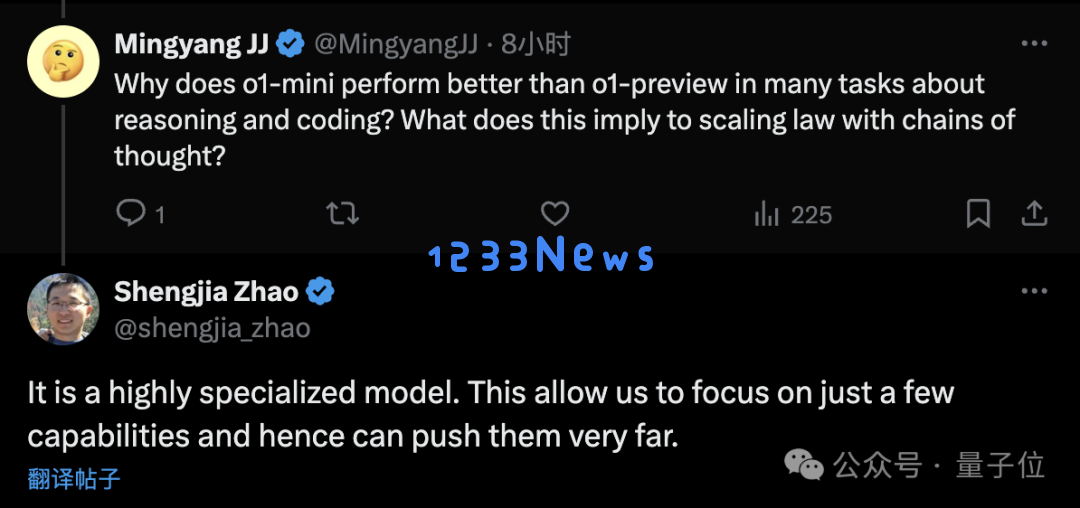
Task: Open more options menu on Shengjia's reply
Action: [x=1034, y=292]
